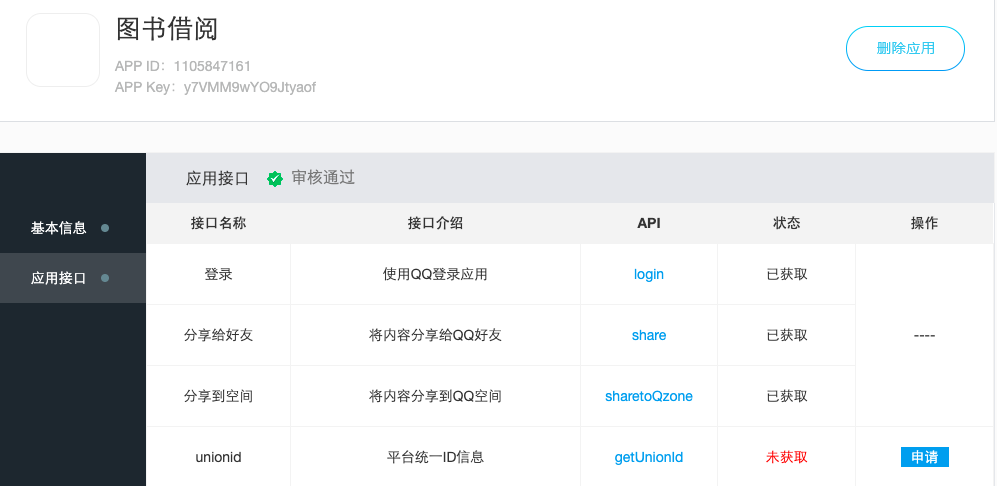Click the dot beside 基本信息

(x=105, y=228)
